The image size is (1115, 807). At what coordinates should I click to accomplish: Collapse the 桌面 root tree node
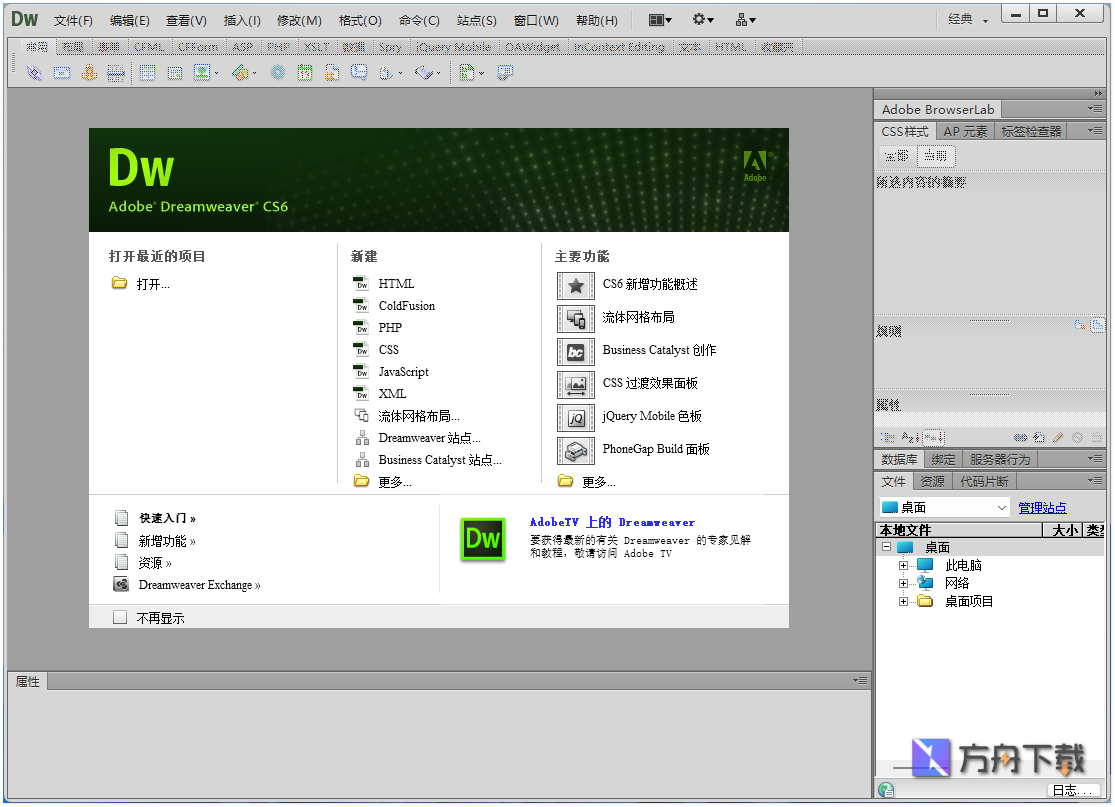pyautogui.click(x=886, y=547)
